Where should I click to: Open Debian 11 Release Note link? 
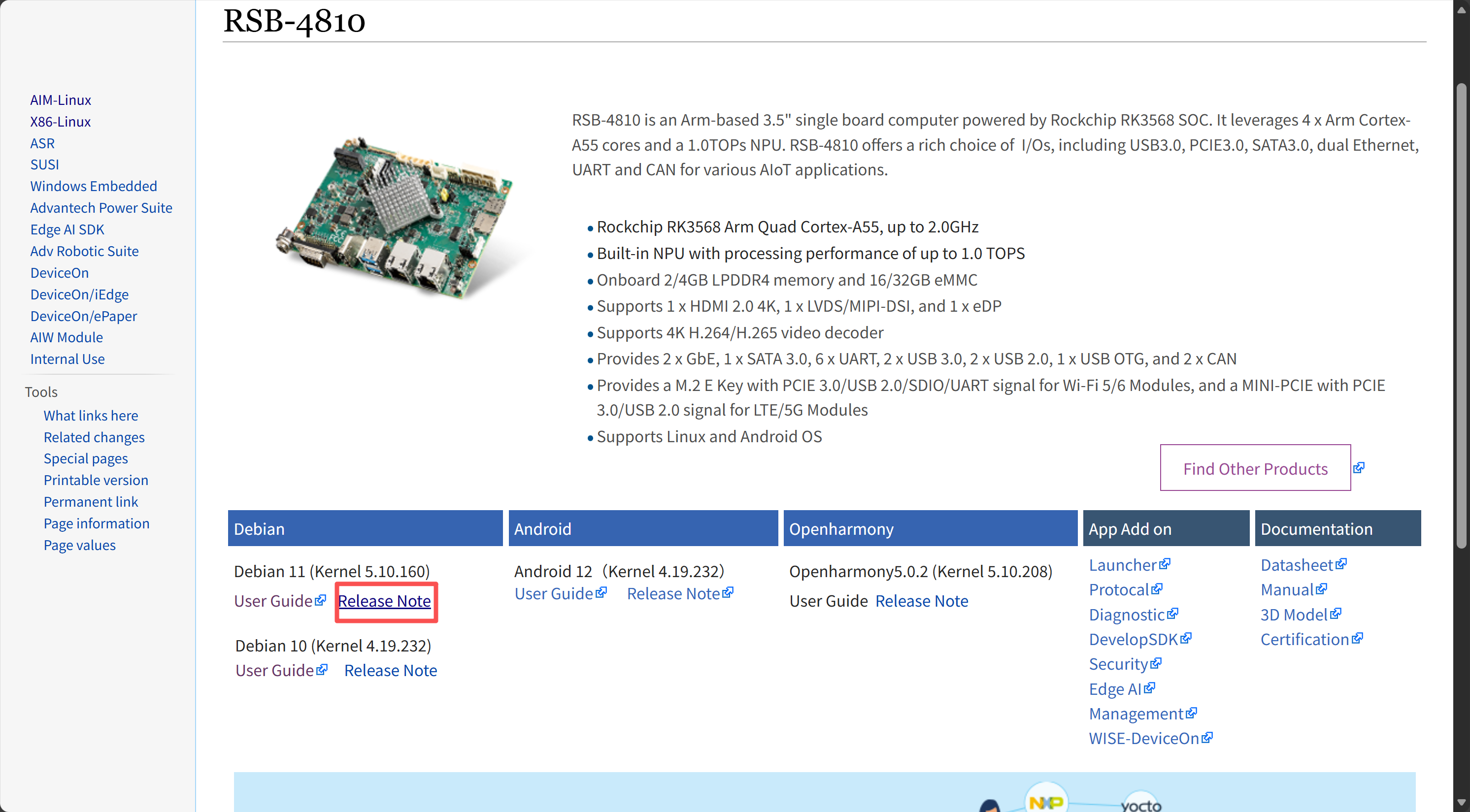coord(384,601)
